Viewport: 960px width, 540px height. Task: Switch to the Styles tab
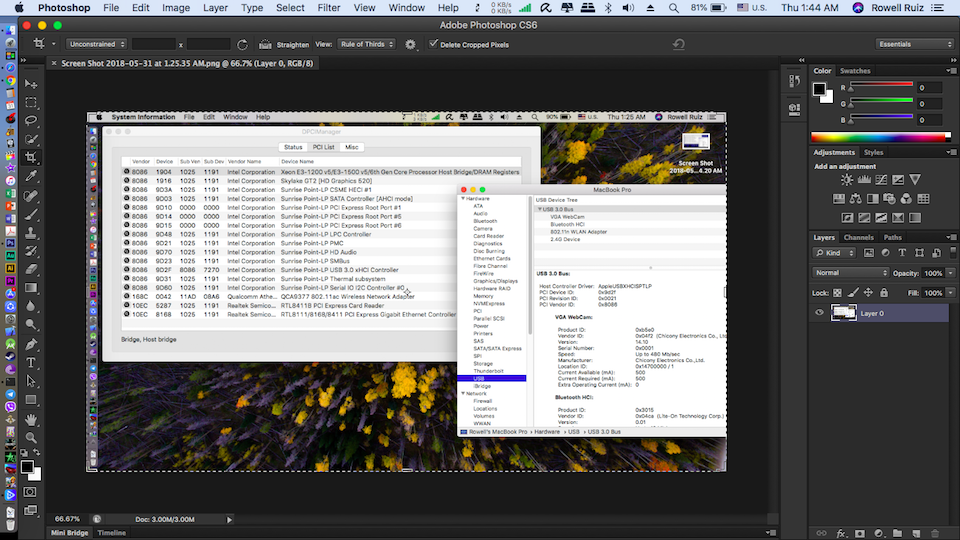[x=873, y=152]
